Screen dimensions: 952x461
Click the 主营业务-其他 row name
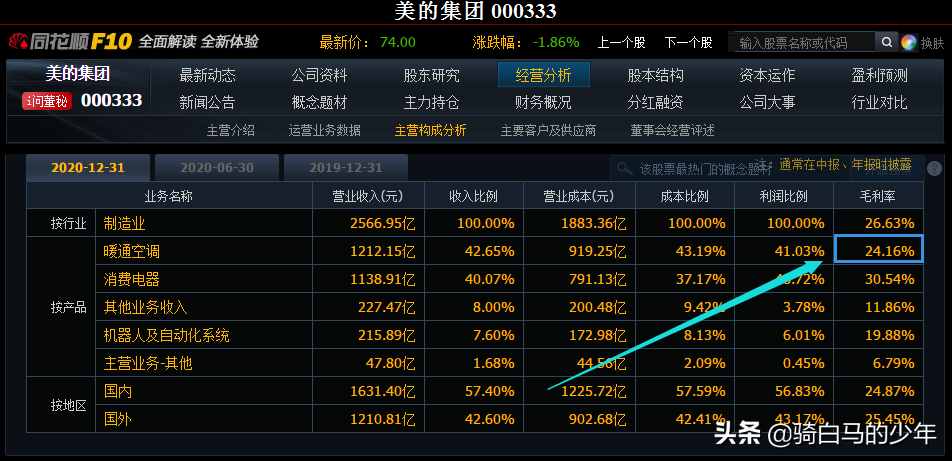148,363
